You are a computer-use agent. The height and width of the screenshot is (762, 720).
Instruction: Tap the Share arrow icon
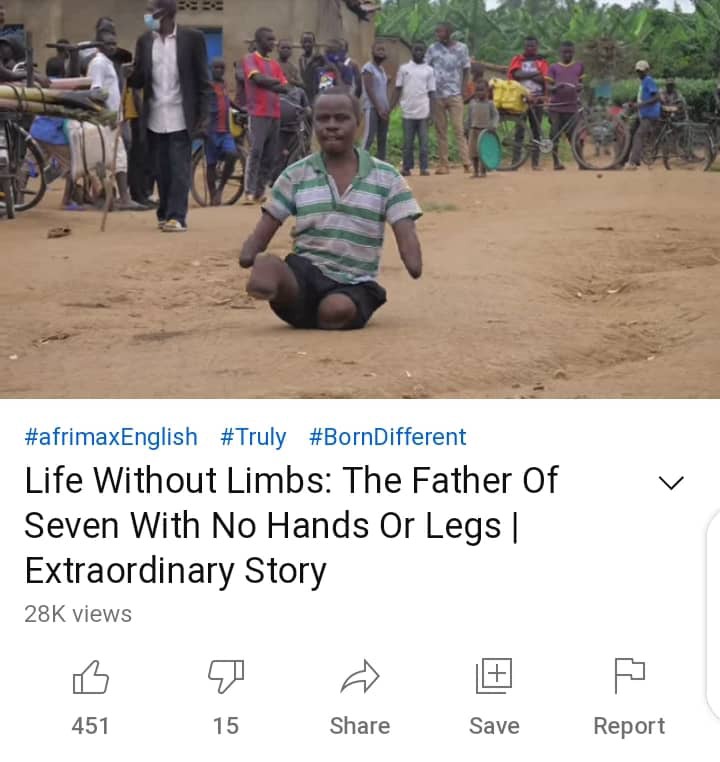click(360, 676)
